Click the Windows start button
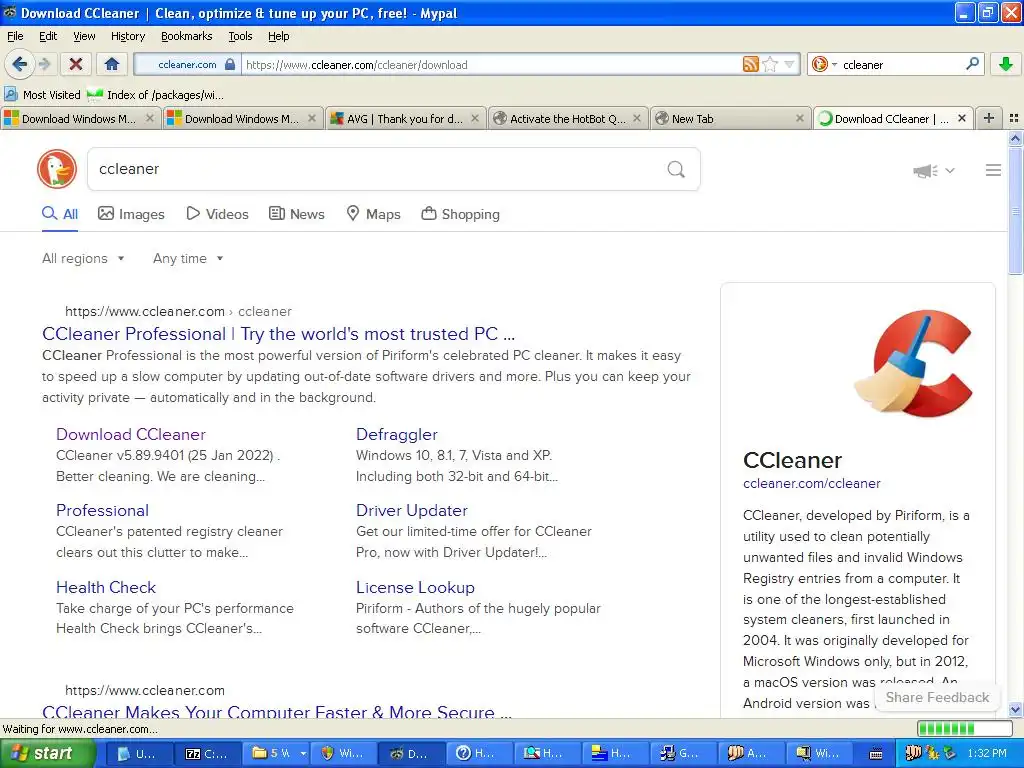The height and width of the screenshot is (768, 1024). pos(46,754)
